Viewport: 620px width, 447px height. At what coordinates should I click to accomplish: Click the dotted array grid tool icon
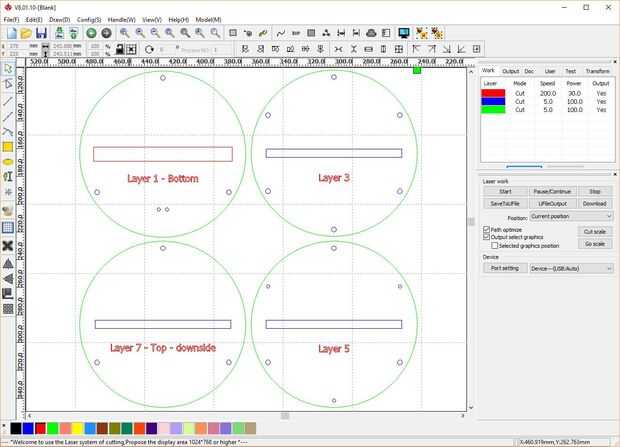(x=8, y=309)
